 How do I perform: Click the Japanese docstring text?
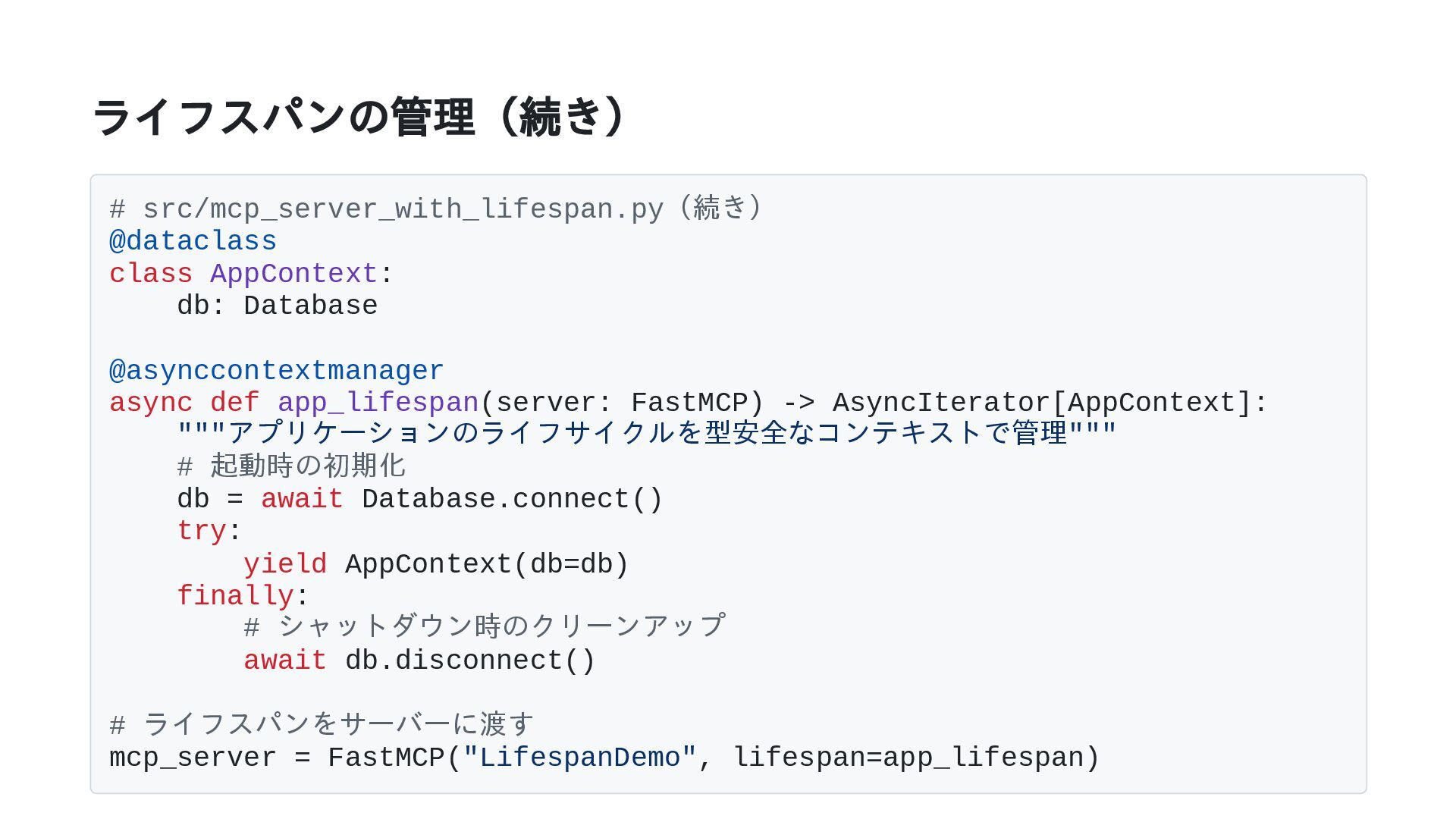pos(646,434)
